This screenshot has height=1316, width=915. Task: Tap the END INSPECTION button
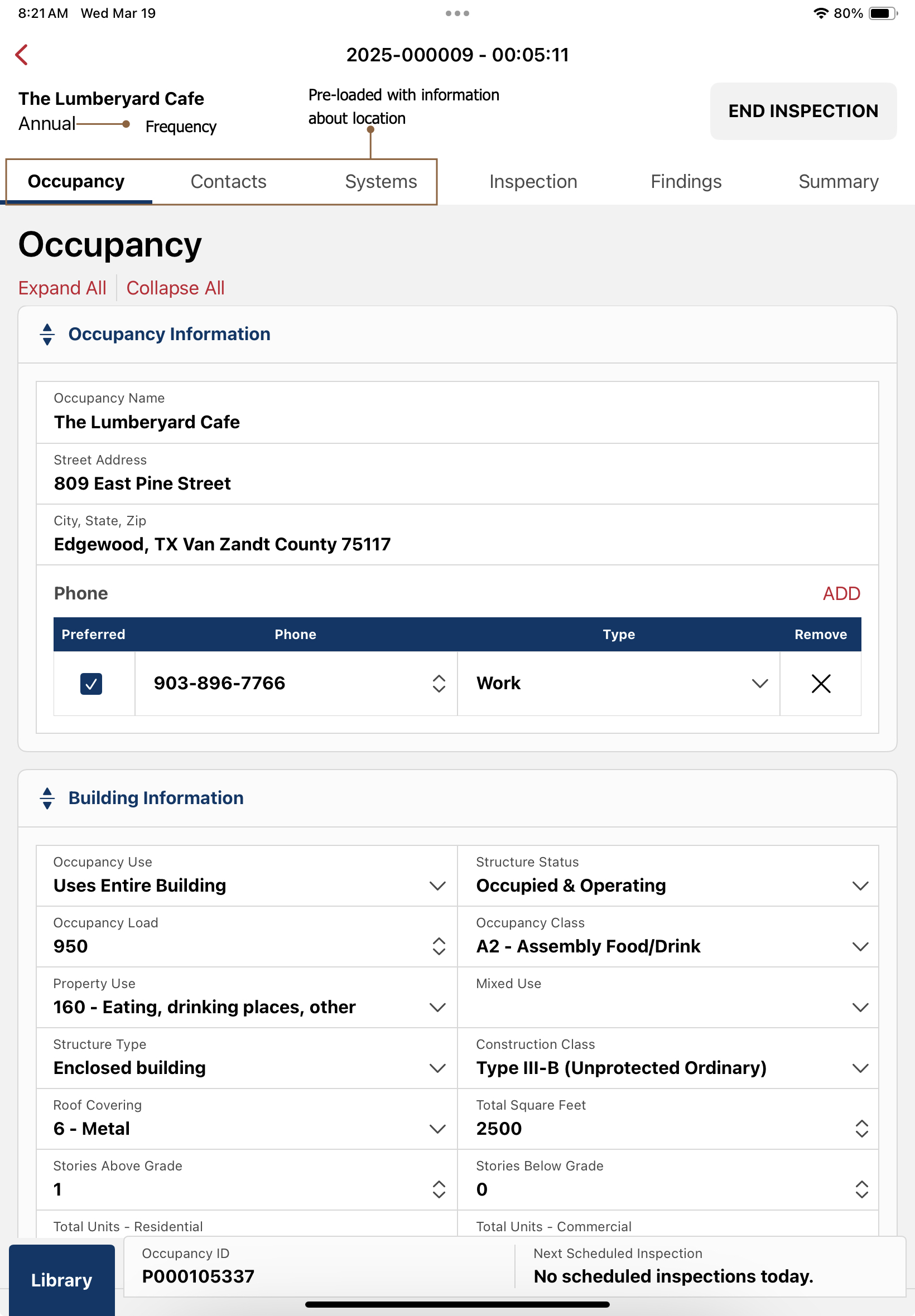(x=803, y=111)
